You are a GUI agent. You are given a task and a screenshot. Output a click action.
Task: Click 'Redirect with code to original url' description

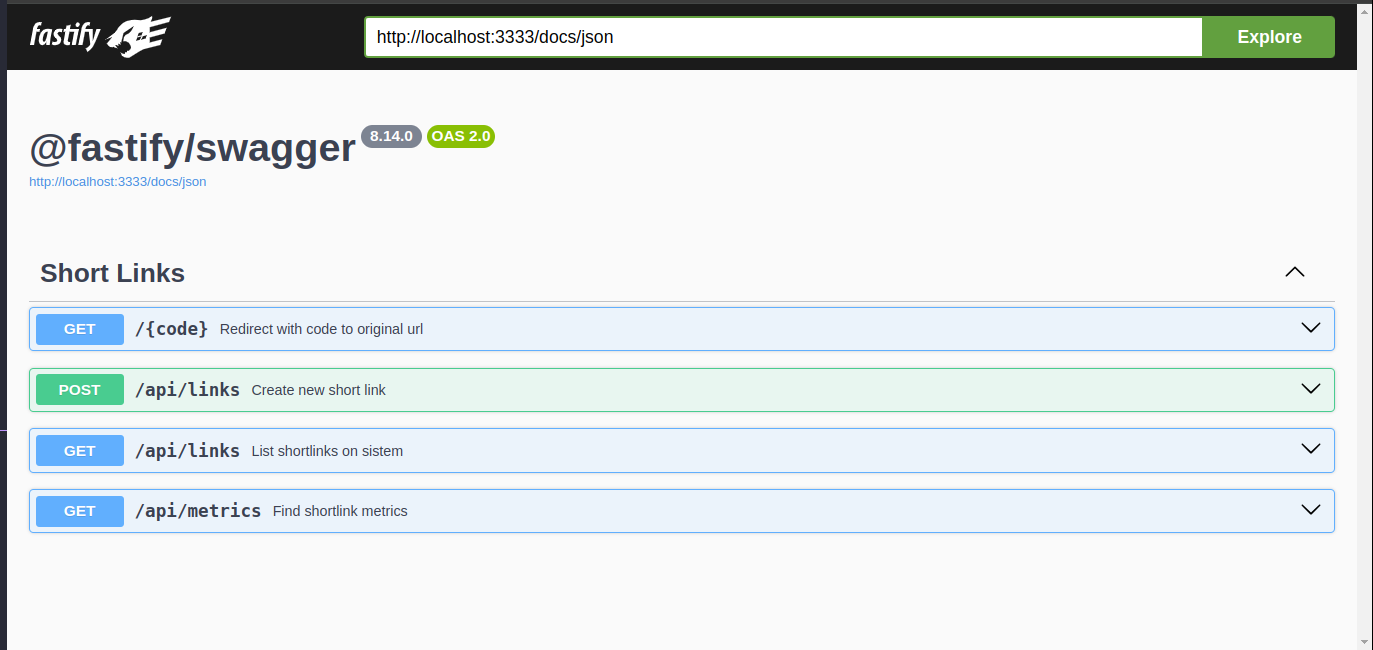click(321, 329)
